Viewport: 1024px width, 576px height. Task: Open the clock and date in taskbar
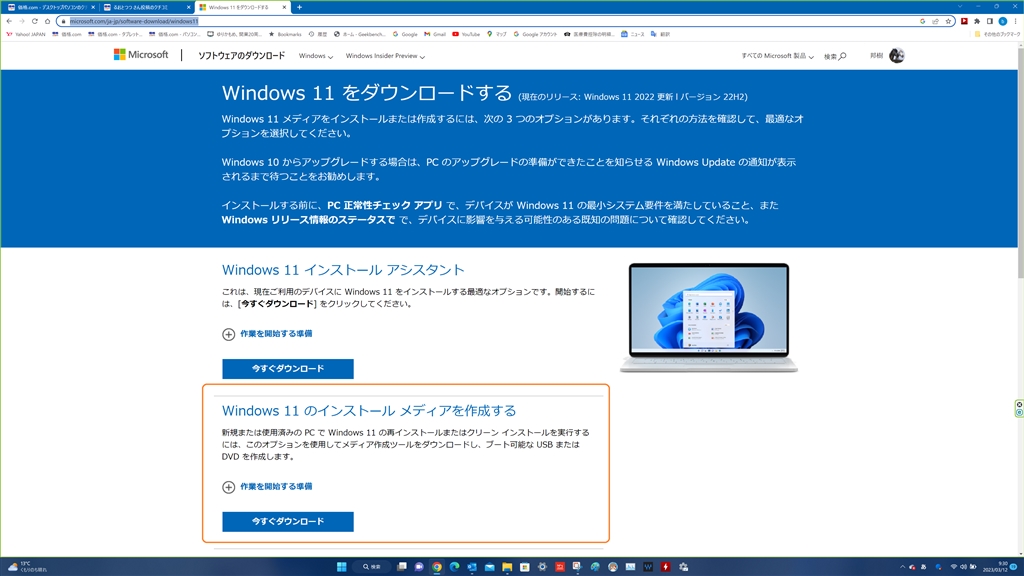(997, 567)
